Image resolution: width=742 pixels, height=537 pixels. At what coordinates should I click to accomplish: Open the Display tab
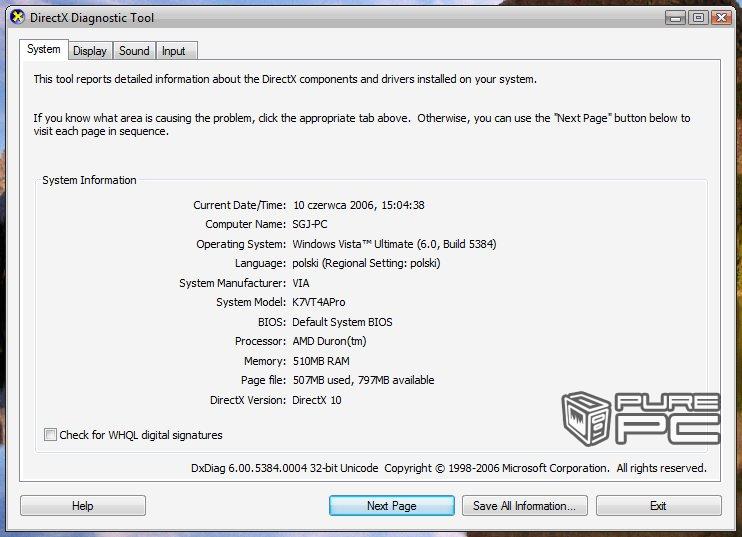tap(90, 51)
